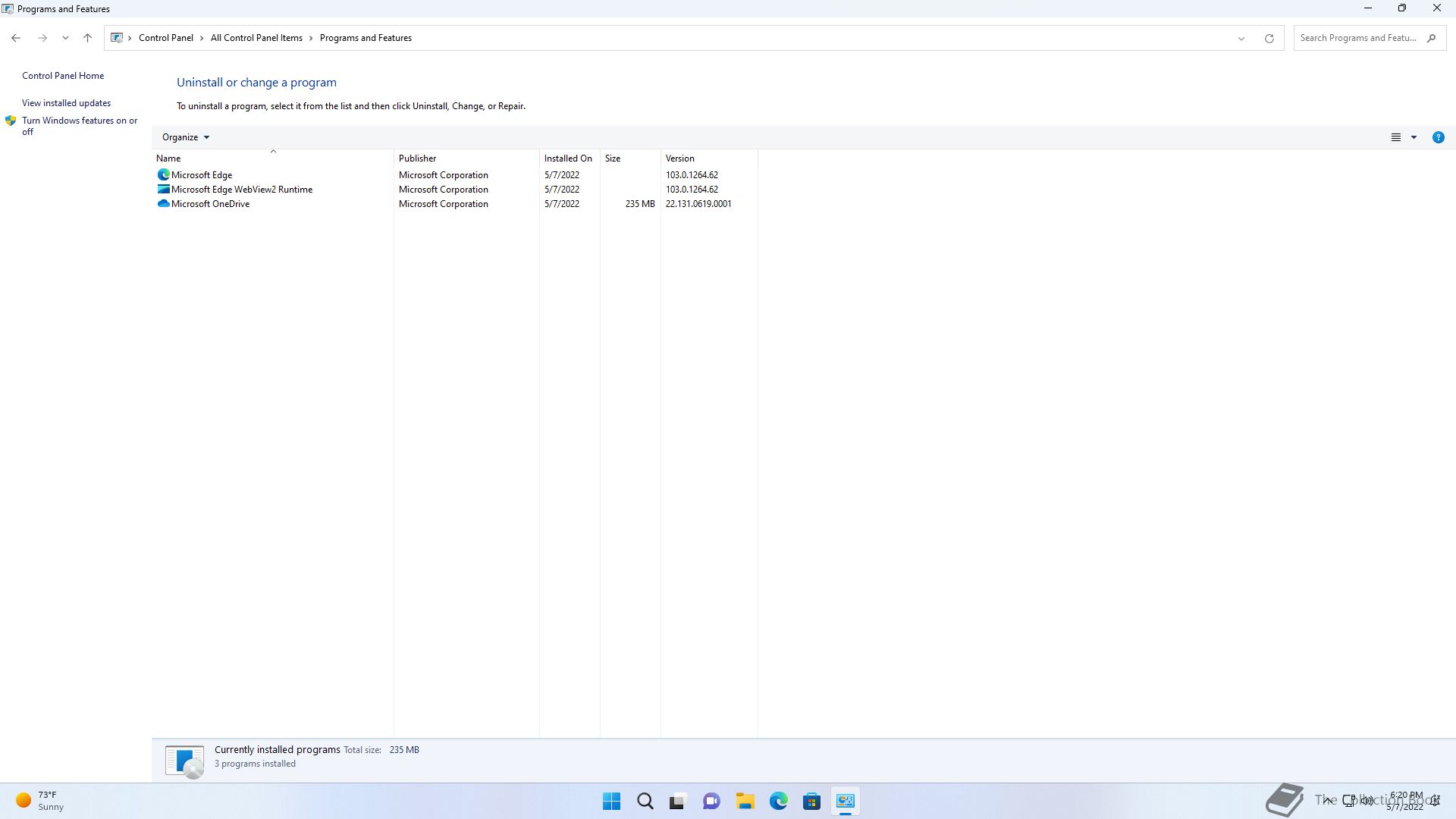
Task: Open taskbar Search
Action: click(645, 801)
